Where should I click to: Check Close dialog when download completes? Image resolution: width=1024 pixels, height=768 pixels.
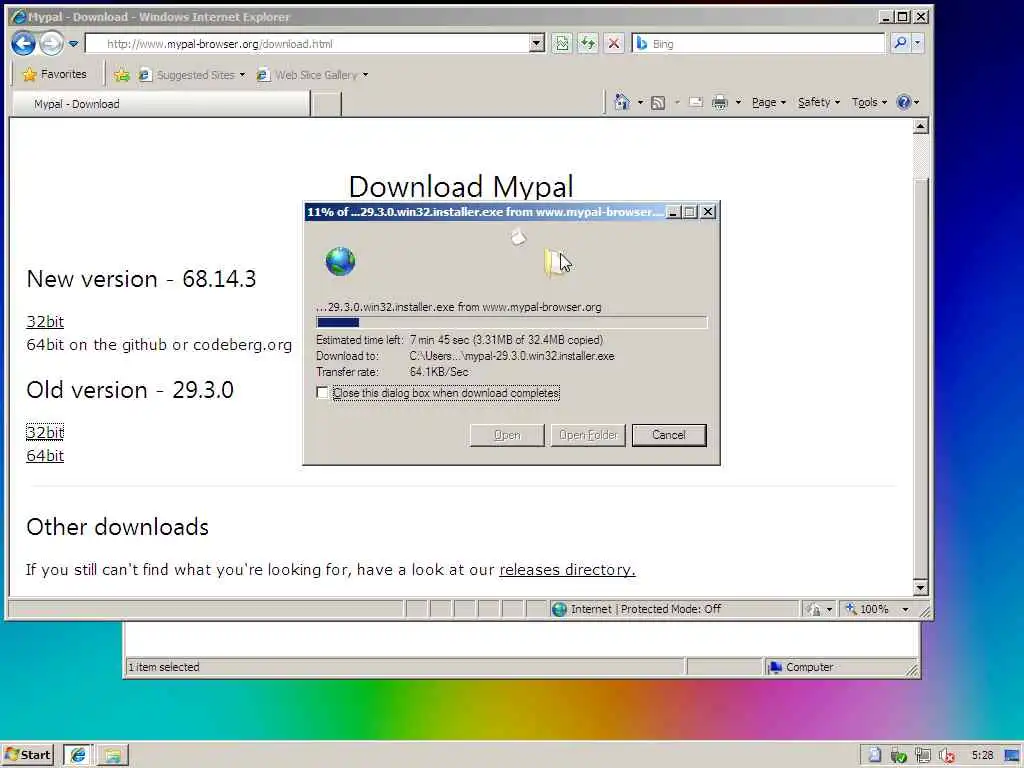[x=322, y=392]
